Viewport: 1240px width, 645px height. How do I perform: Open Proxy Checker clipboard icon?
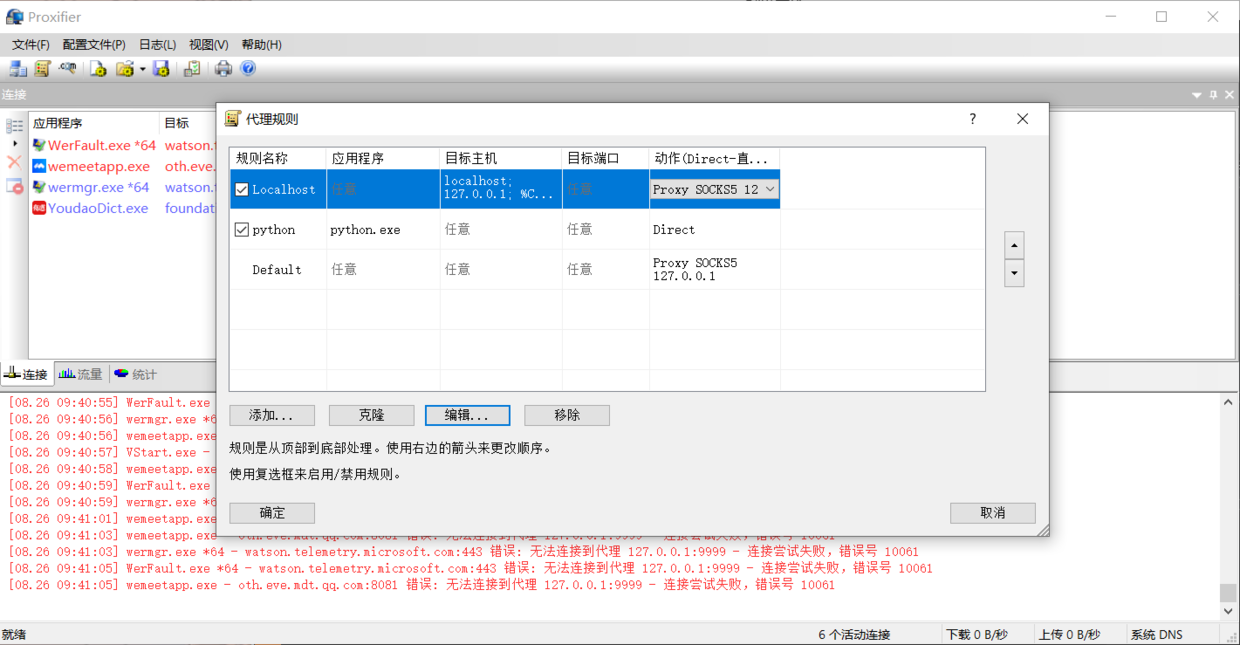192,69
